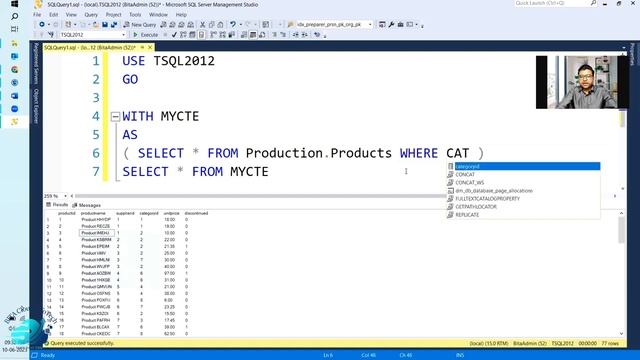Click the Cancel Executing Query icon
The image size is (640, 360).
[x=165, y=35]
